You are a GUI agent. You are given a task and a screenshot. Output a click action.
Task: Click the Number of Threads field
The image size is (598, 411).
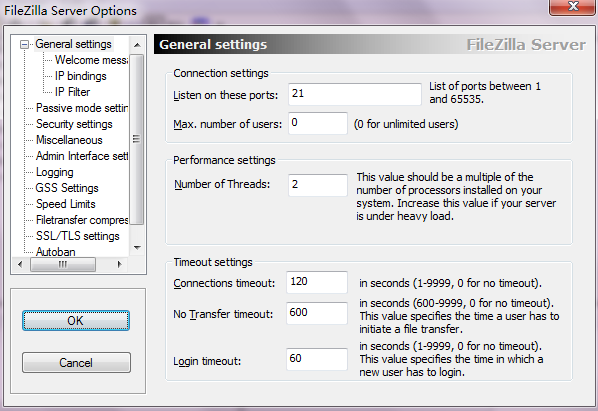point(318,185)
